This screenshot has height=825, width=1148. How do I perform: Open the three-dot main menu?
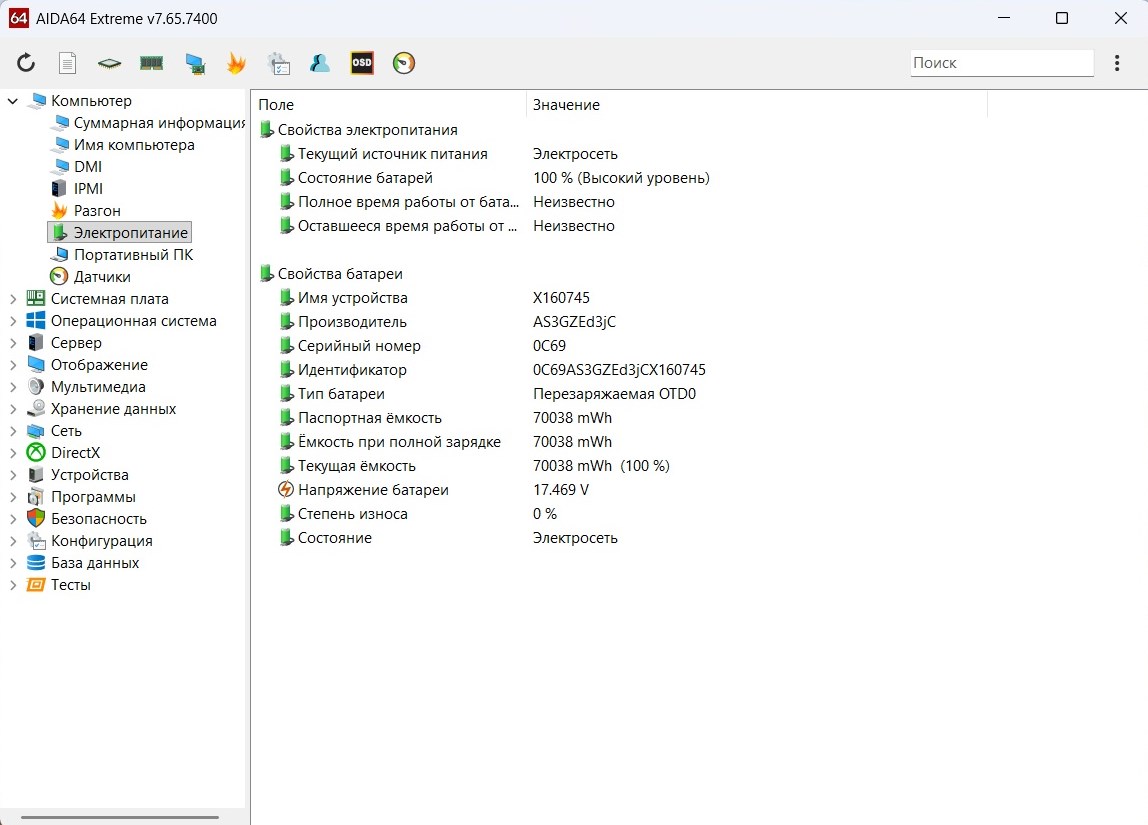[1117, 63]
